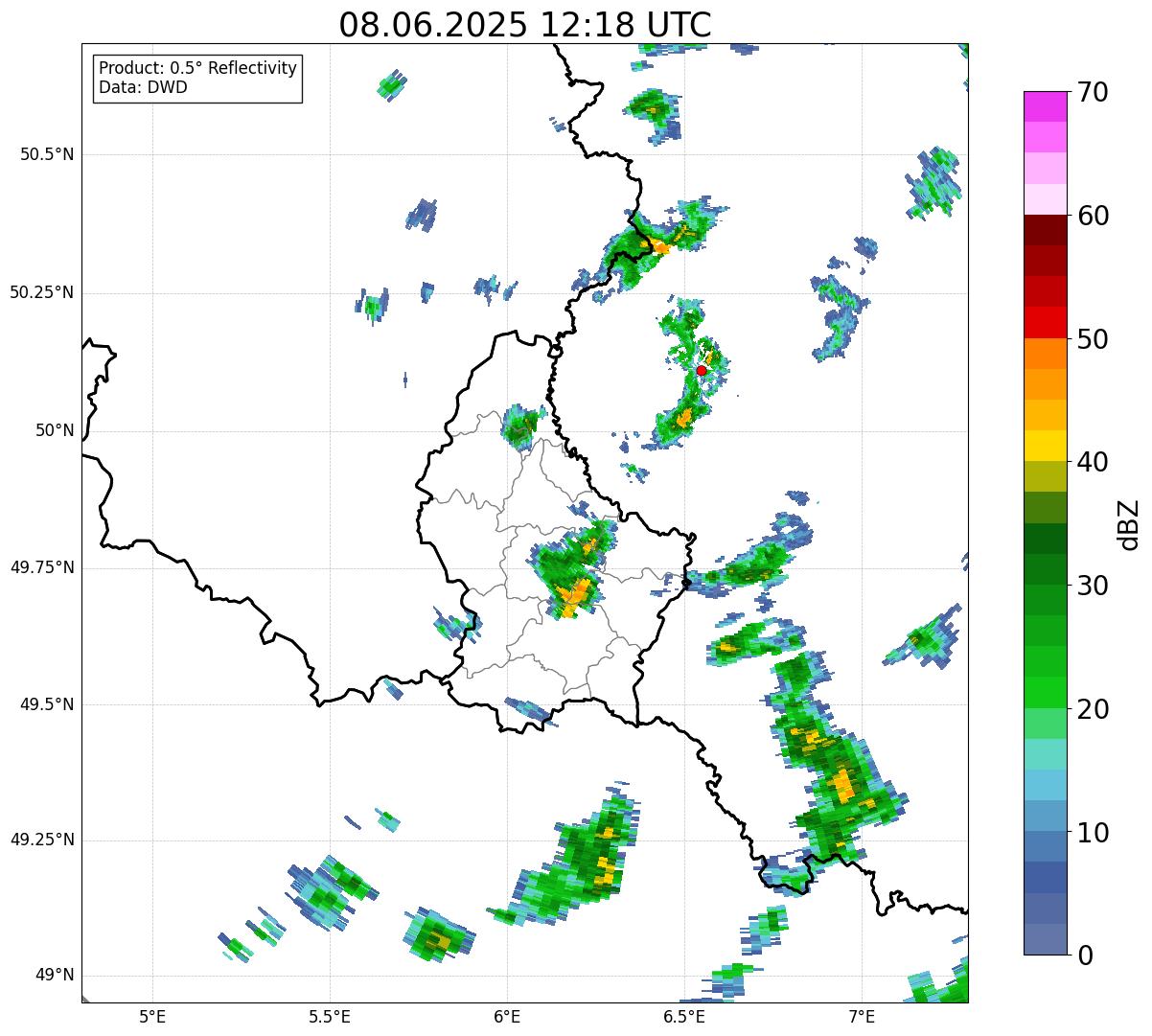Screen dimensions: 1152x1036
Task: Click the colorbar tick label 70
Action: click(x=1093, y=93)
